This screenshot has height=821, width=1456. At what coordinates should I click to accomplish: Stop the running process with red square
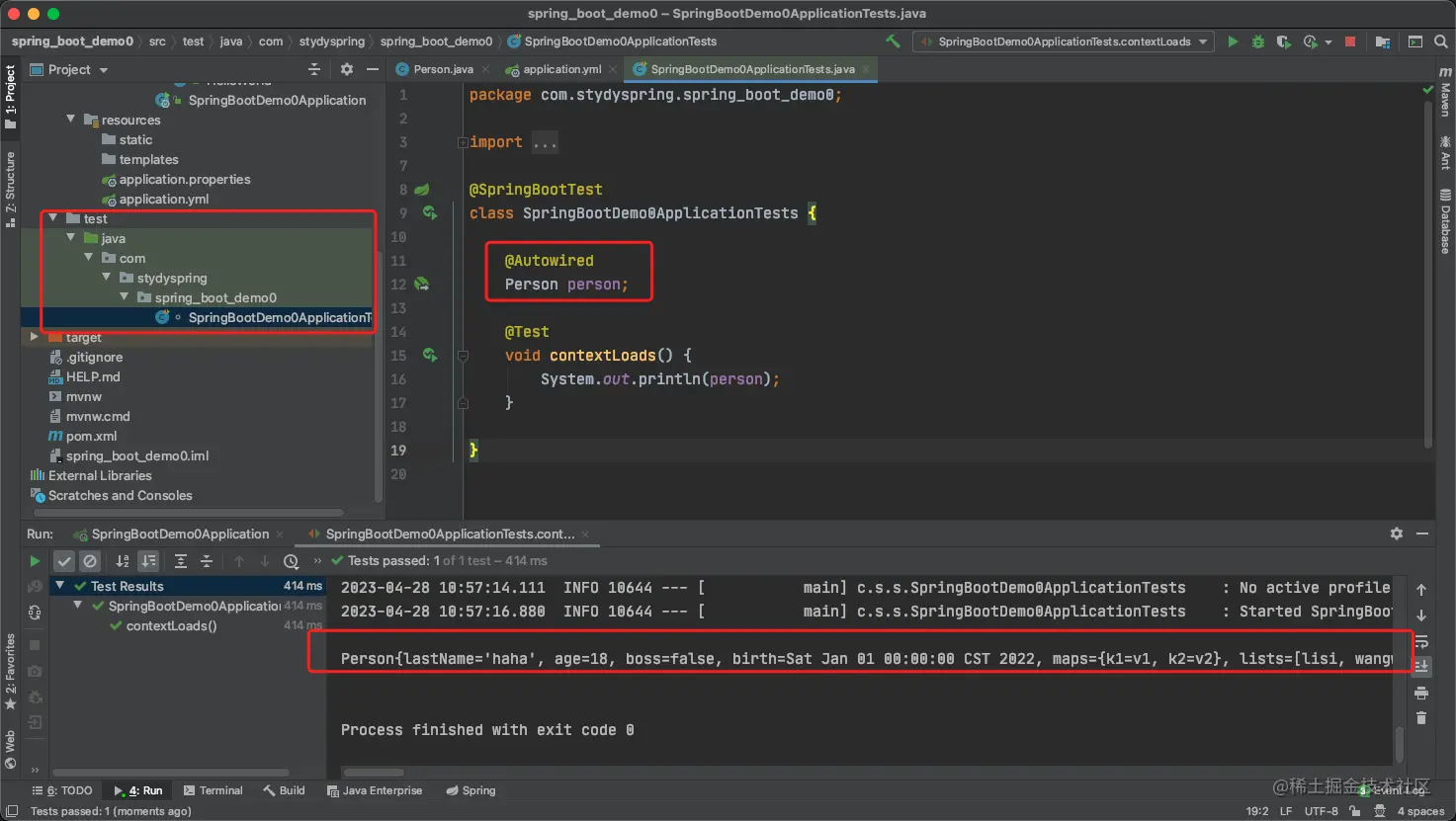[1350, 41]
